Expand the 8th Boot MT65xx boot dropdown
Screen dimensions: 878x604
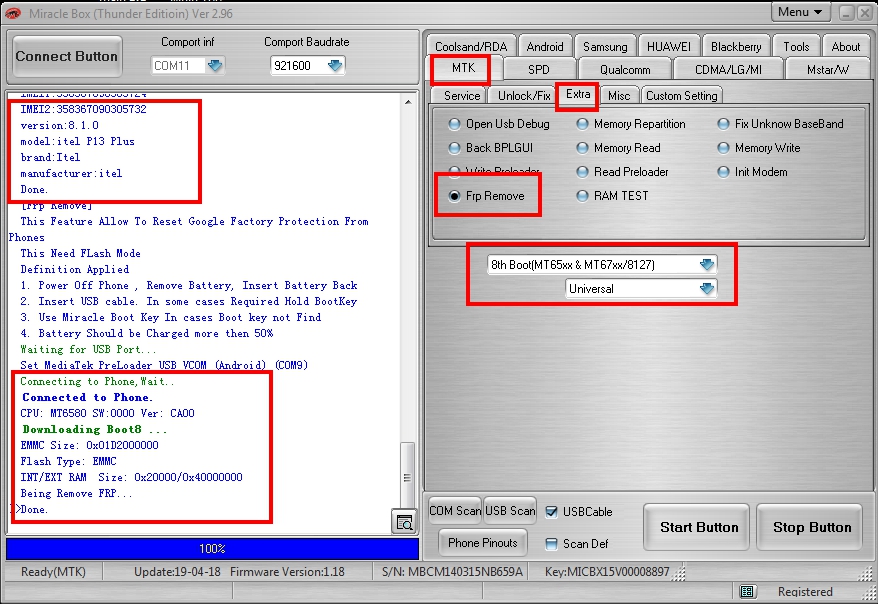[707, 264]
